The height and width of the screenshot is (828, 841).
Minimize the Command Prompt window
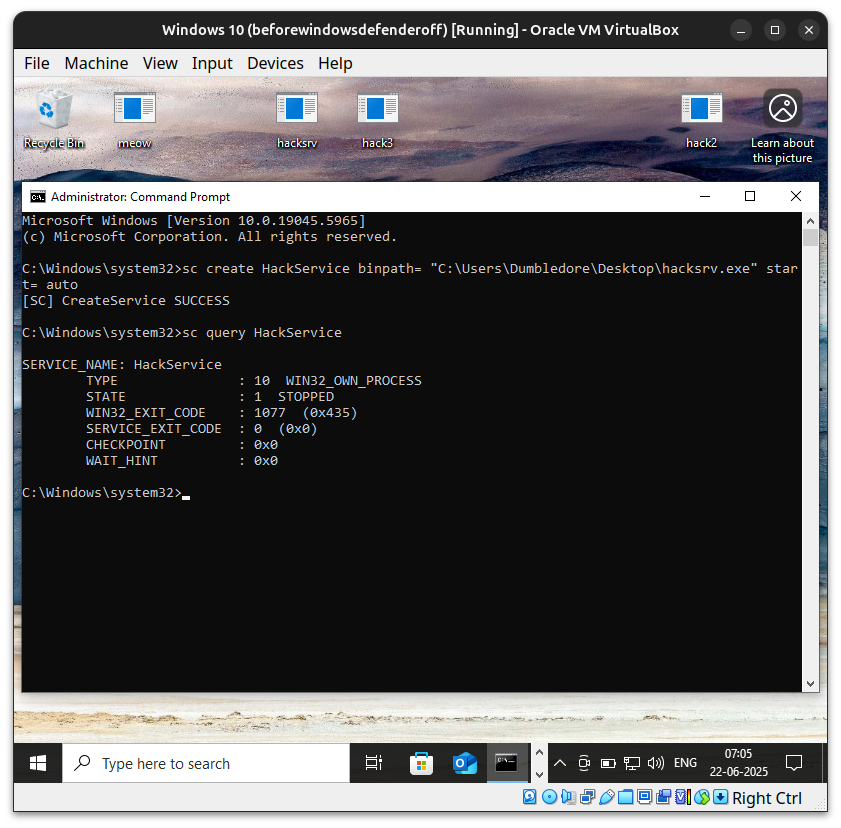pyautogui.click(x=705, y=196)
